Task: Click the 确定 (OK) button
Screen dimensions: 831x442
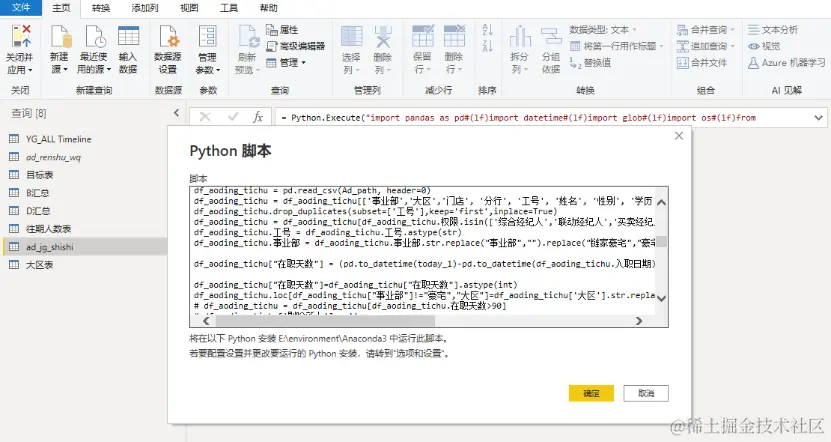Action: (591, 393)
